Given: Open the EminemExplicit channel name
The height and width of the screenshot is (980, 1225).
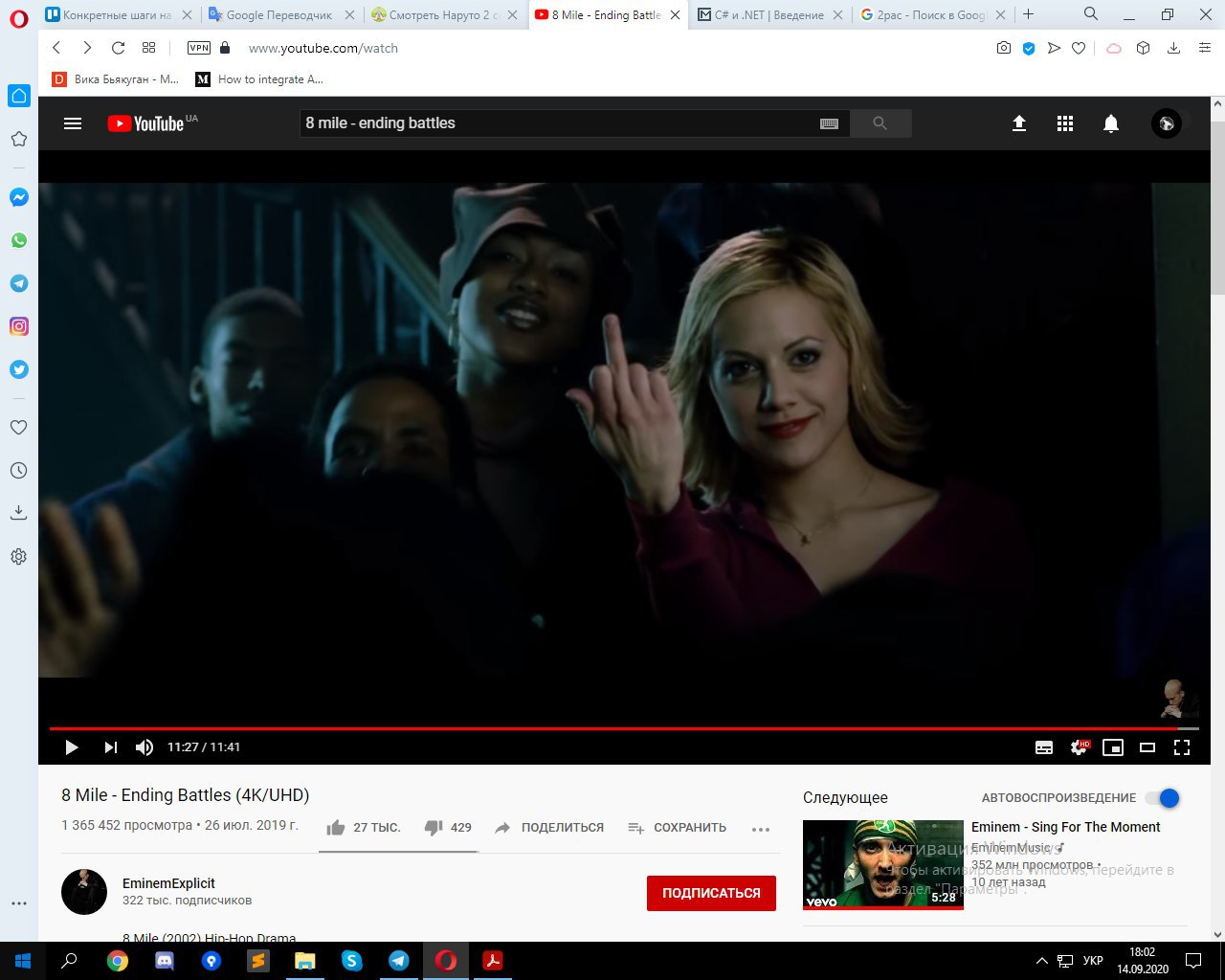Looking at the screenshot, I should (168, 883).
